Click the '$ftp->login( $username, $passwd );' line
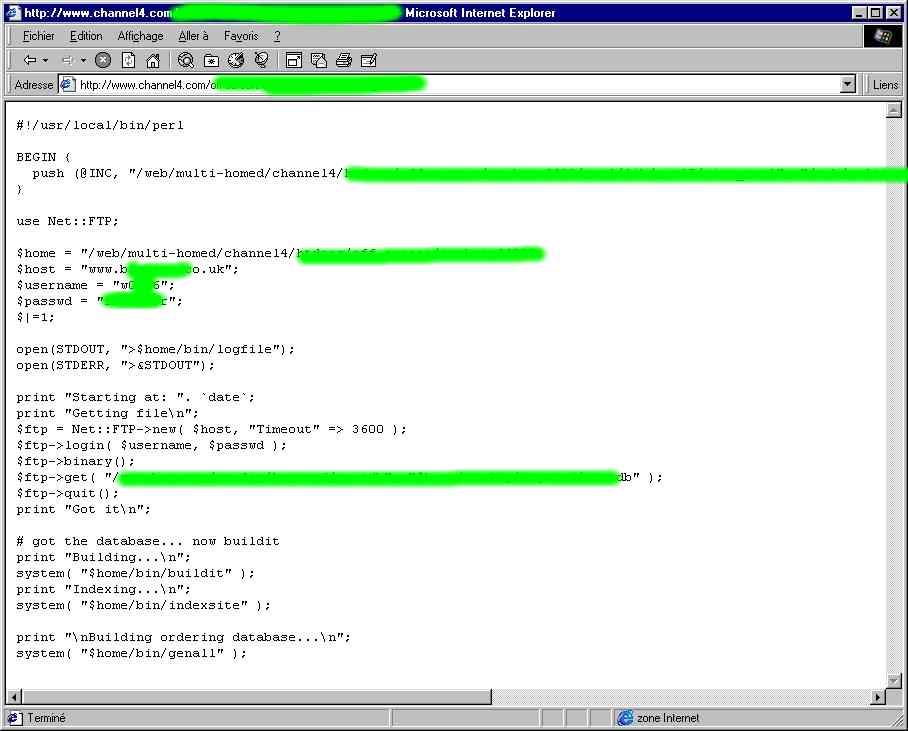 click(x=151, y=445)
